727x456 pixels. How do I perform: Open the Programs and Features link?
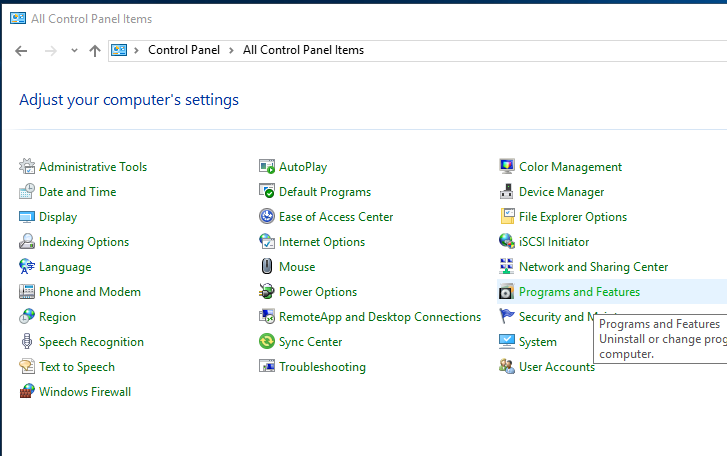[579, 292]
